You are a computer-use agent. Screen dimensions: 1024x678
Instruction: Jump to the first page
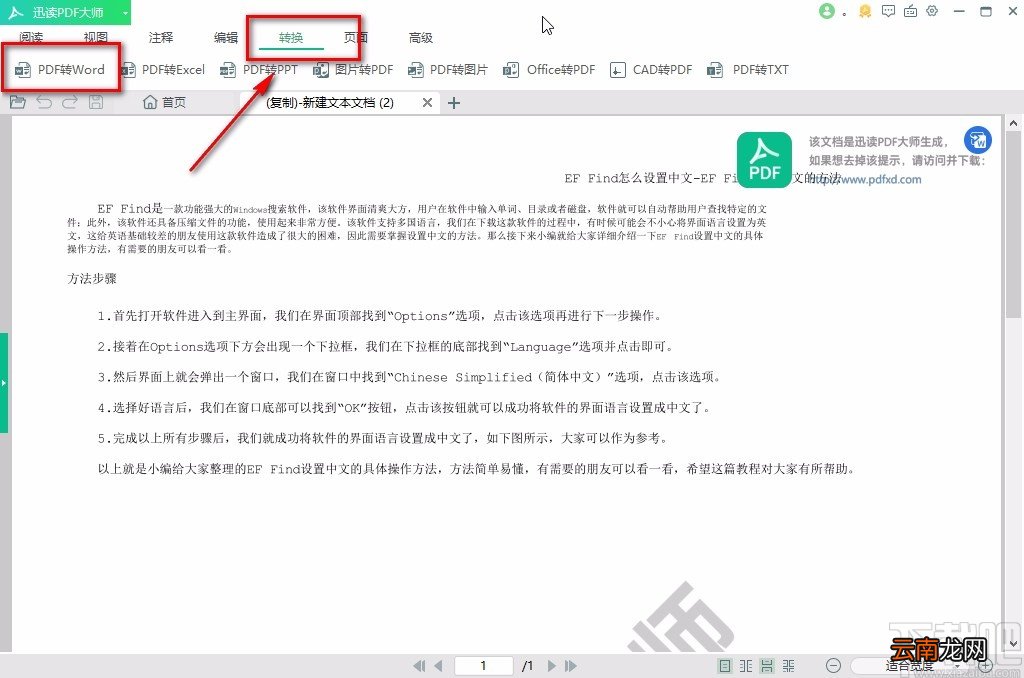tap(419, 666)
